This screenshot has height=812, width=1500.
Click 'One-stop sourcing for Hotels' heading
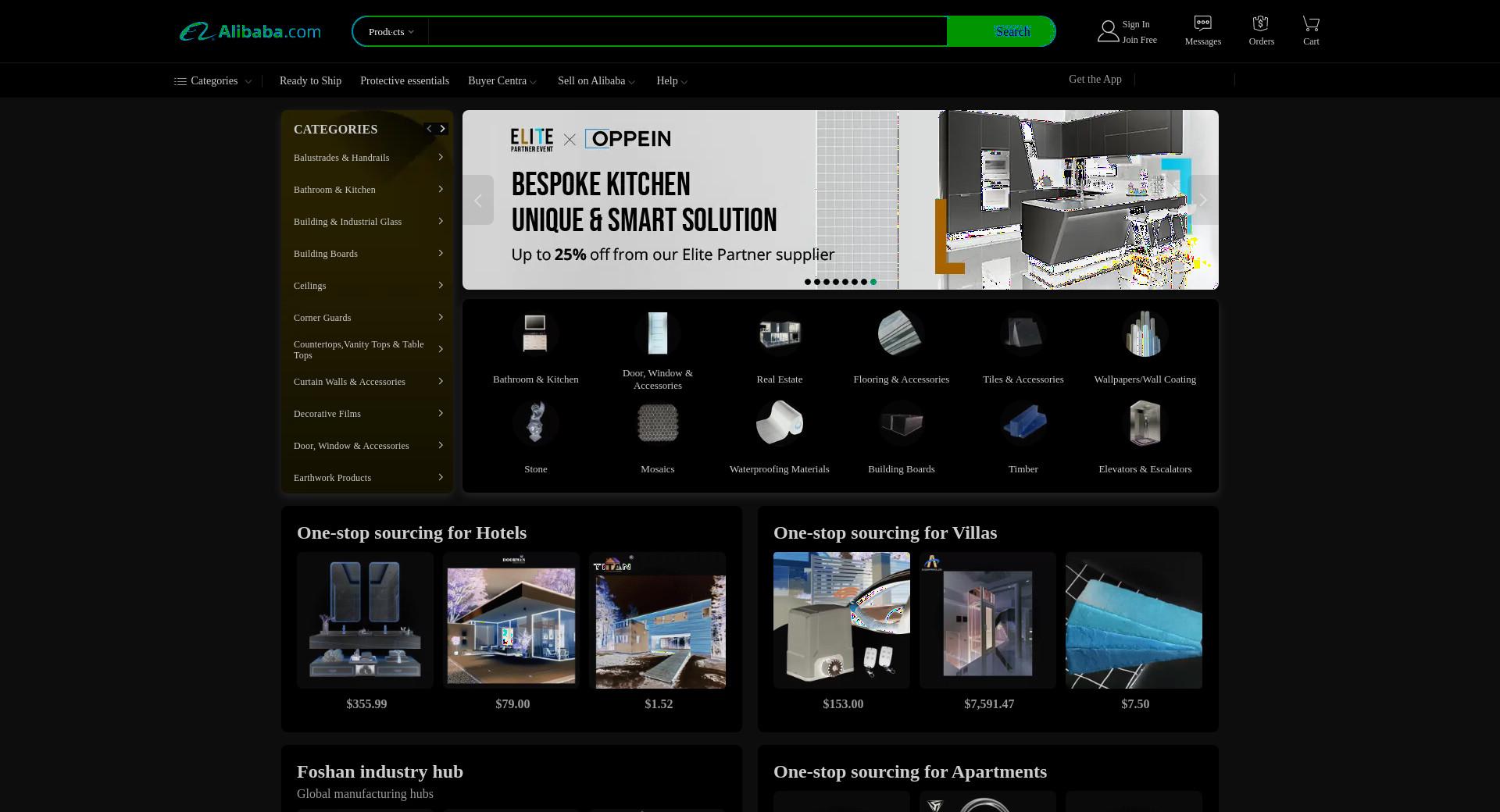(412, 532)
